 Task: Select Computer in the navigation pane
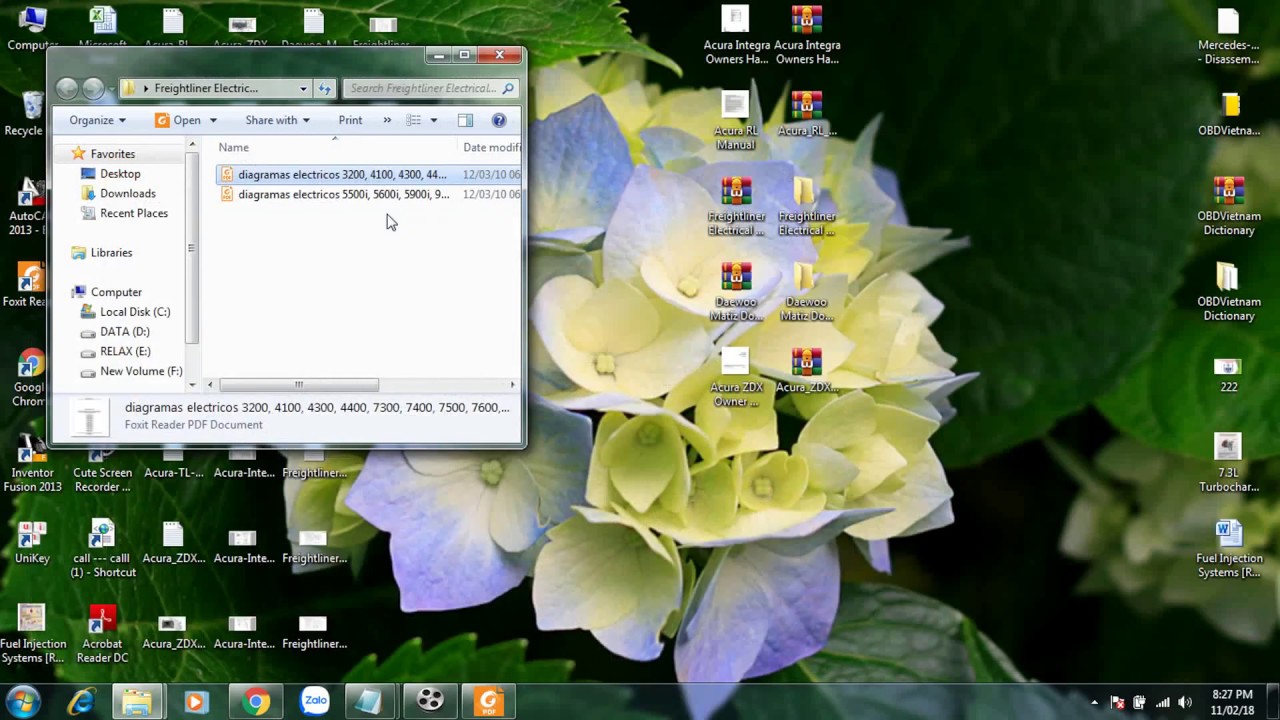pyautogui.click(x=116, y=292)
